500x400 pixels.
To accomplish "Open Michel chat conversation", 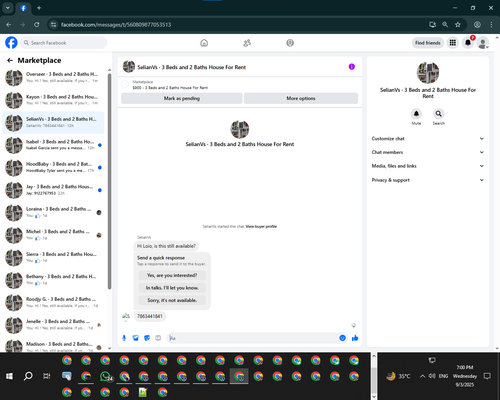I will click(53, 235).
